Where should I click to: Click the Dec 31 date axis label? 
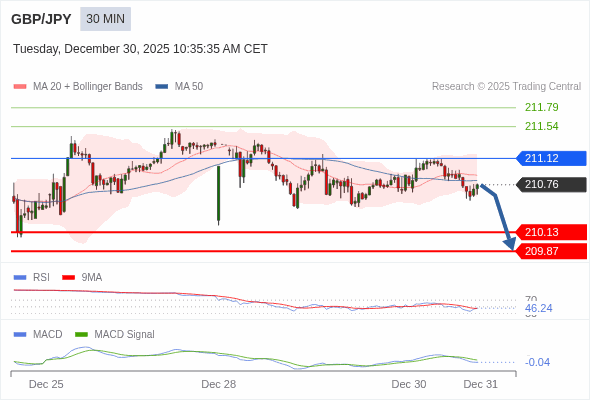click(481, 384)
